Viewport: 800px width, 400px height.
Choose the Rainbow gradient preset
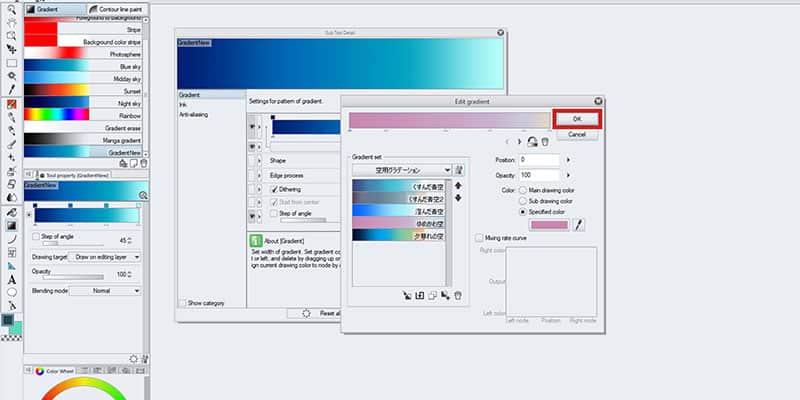pyautogui.click(x=83, y=115)
